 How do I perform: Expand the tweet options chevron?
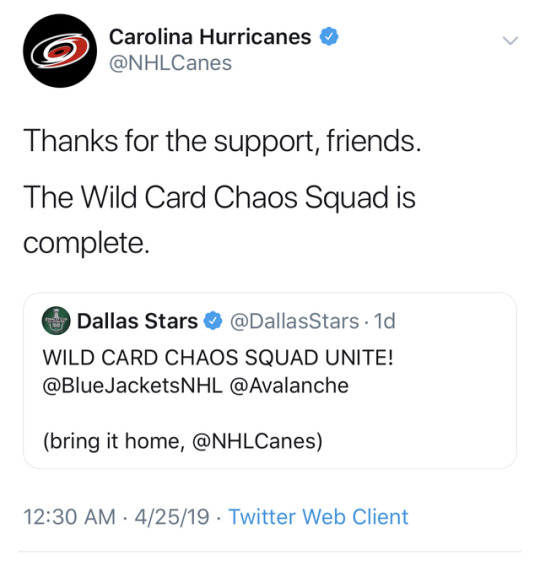tap(510, 40)
